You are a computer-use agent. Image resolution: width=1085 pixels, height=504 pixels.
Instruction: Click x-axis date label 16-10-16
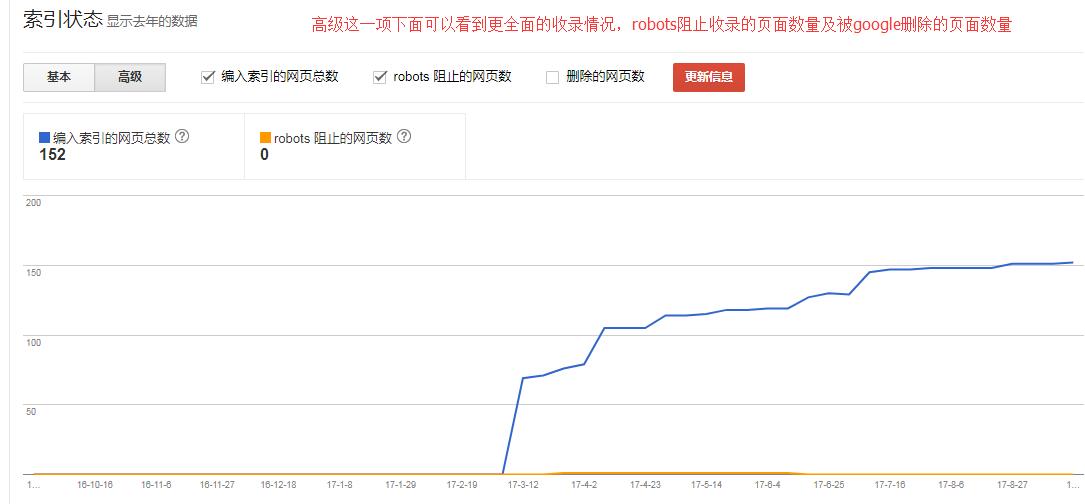click(x=95, y=485)
